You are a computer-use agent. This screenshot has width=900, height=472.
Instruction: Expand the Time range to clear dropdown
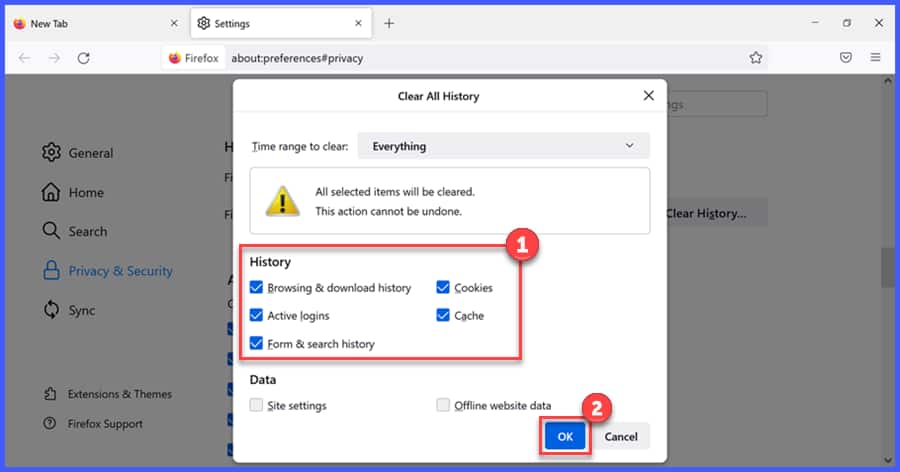coord(503,146)
